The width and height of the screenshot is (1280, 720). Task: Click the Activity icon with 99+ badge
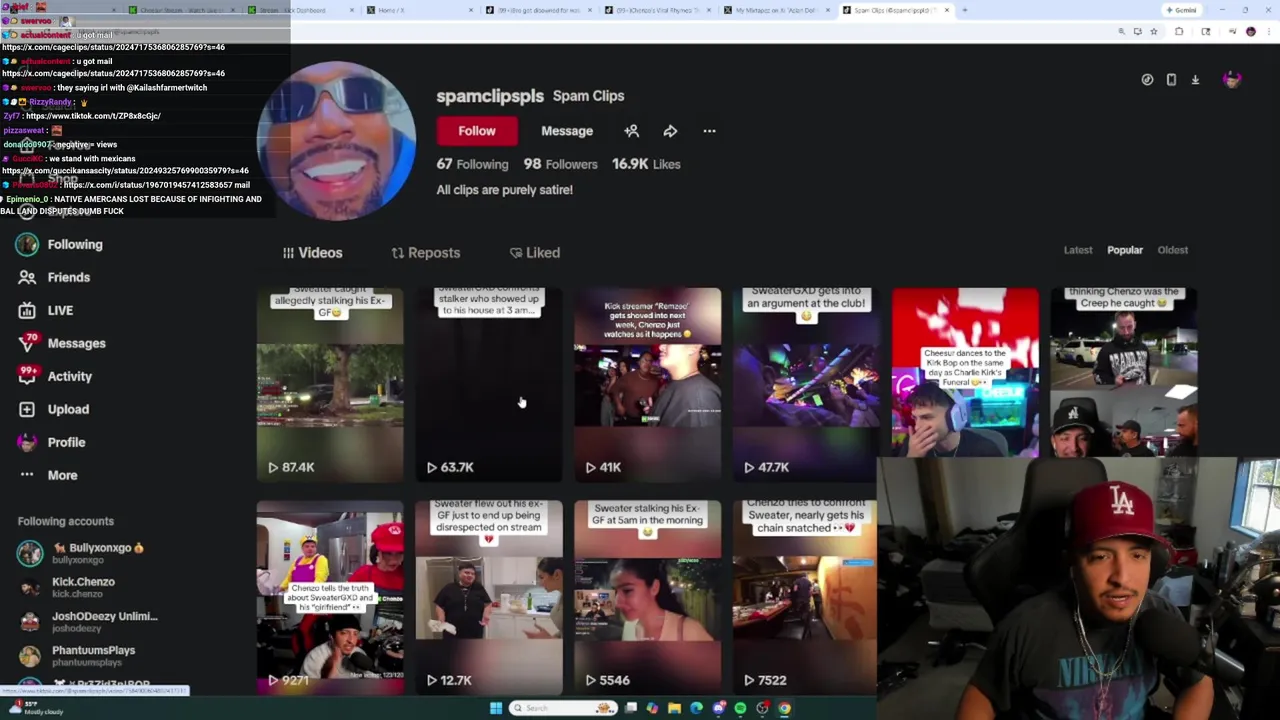28,375
